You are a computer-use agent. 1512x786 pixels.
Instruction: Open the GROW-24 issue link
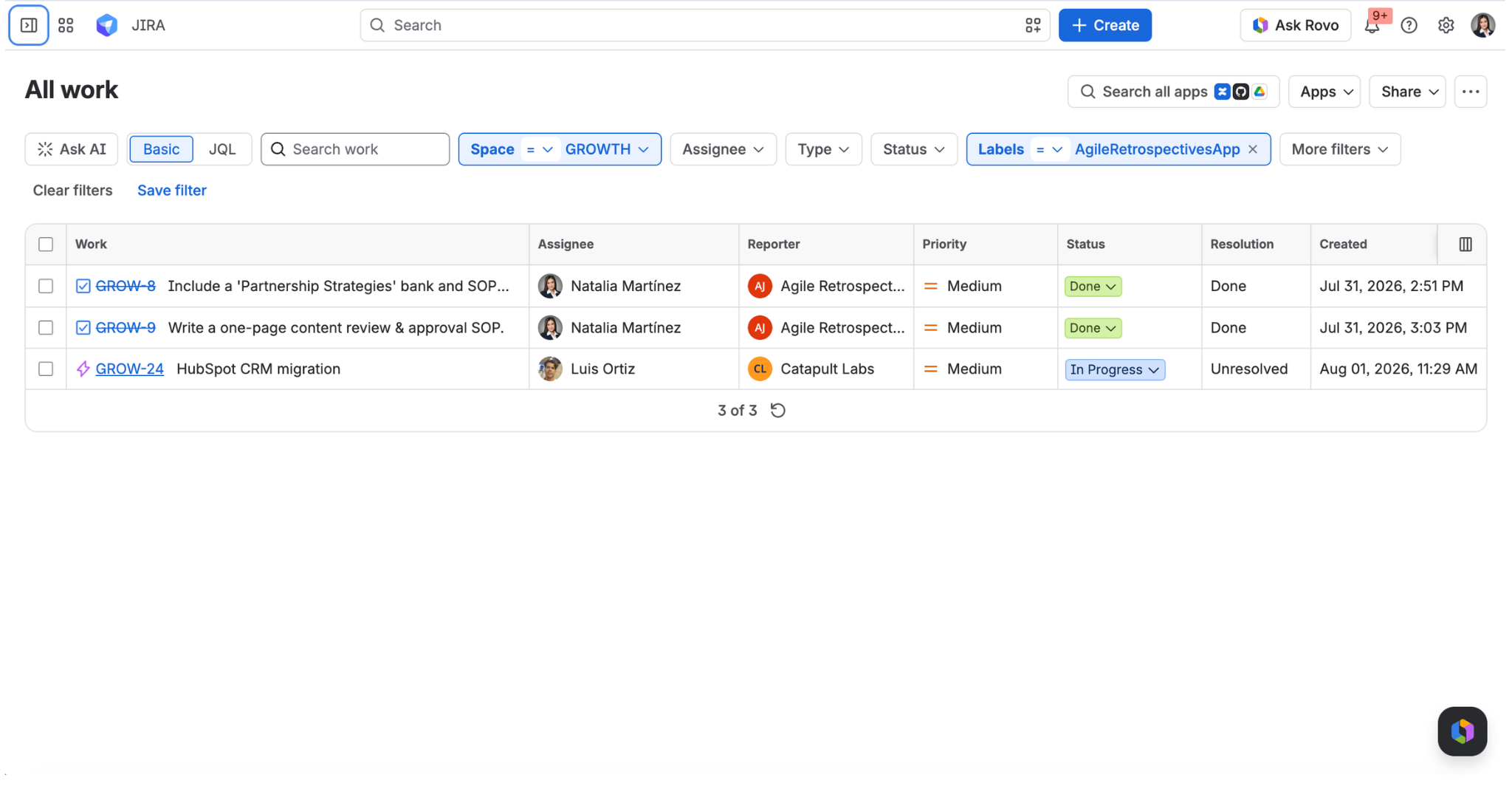click(x=129, y=369)
